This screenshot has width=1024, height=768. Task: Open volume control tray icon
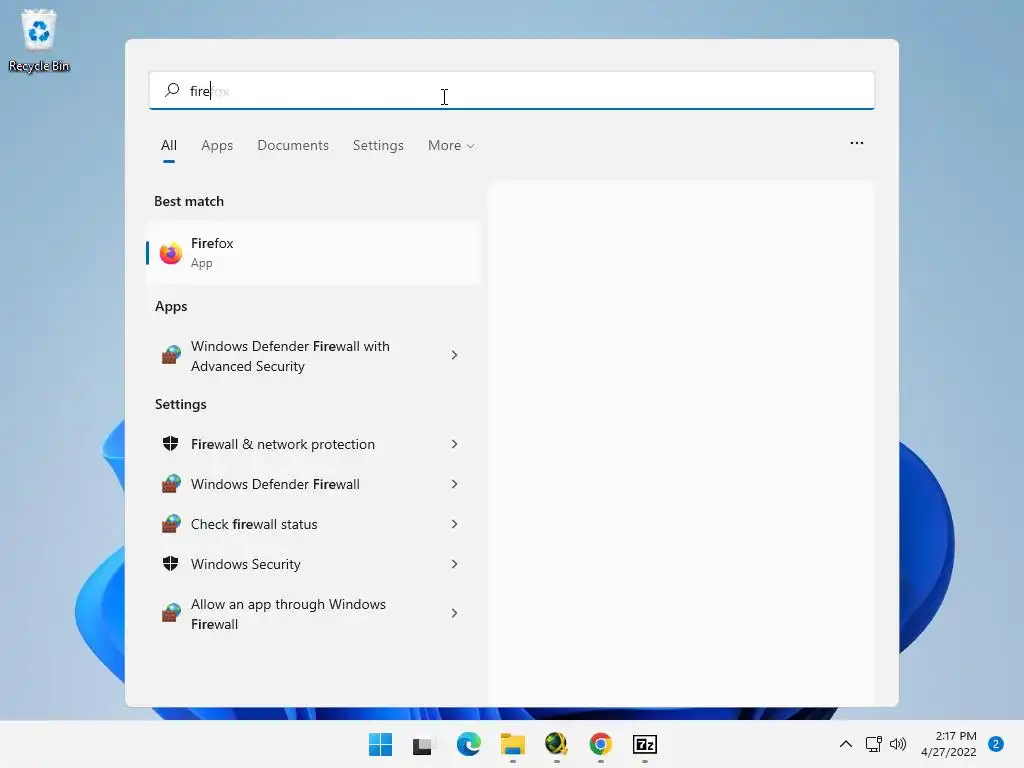click(898, 744)
